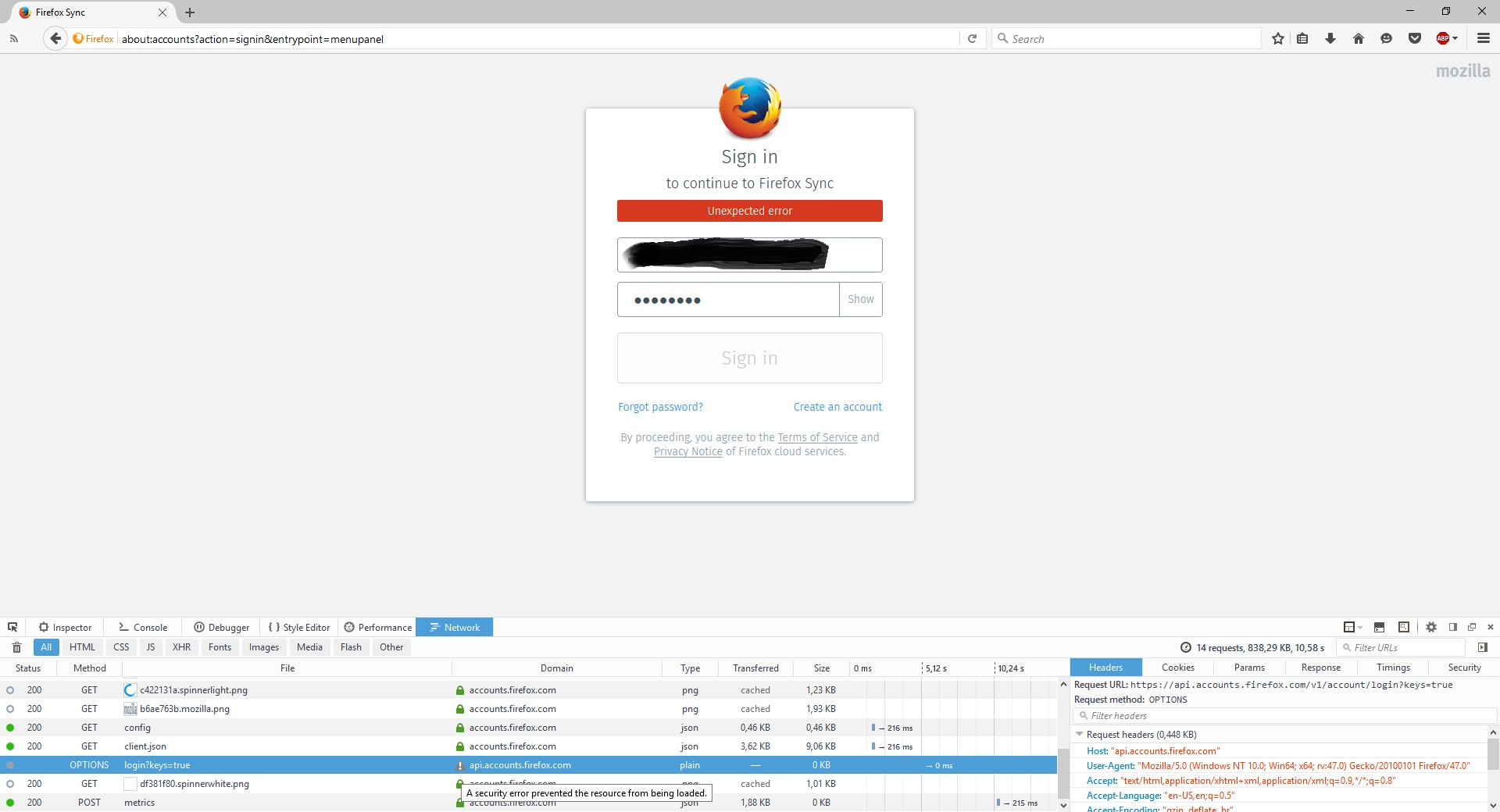Filter requests by Fonts
Image resolution: width=1500 pixels, height=812 pixels.
pyautogui.click(x=220, y=647)
